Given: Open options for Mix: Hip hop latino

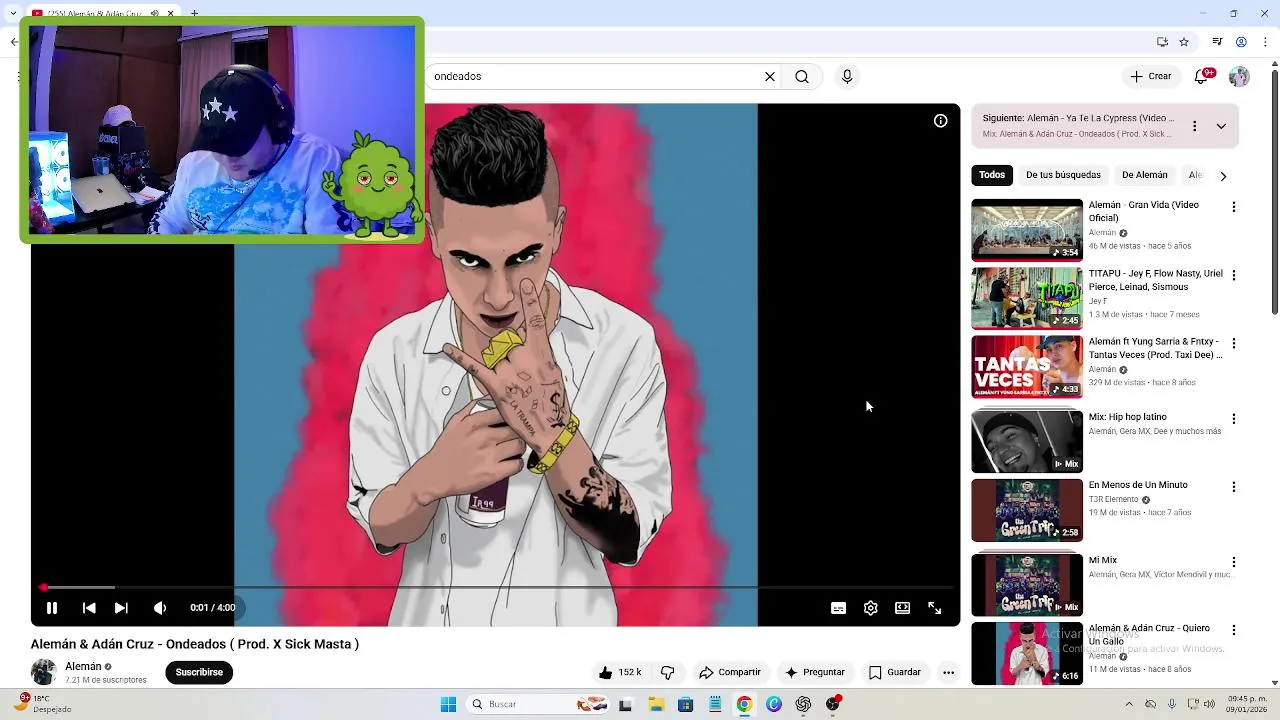Looking at the screenshot, I should click(x=1234, y=419).
